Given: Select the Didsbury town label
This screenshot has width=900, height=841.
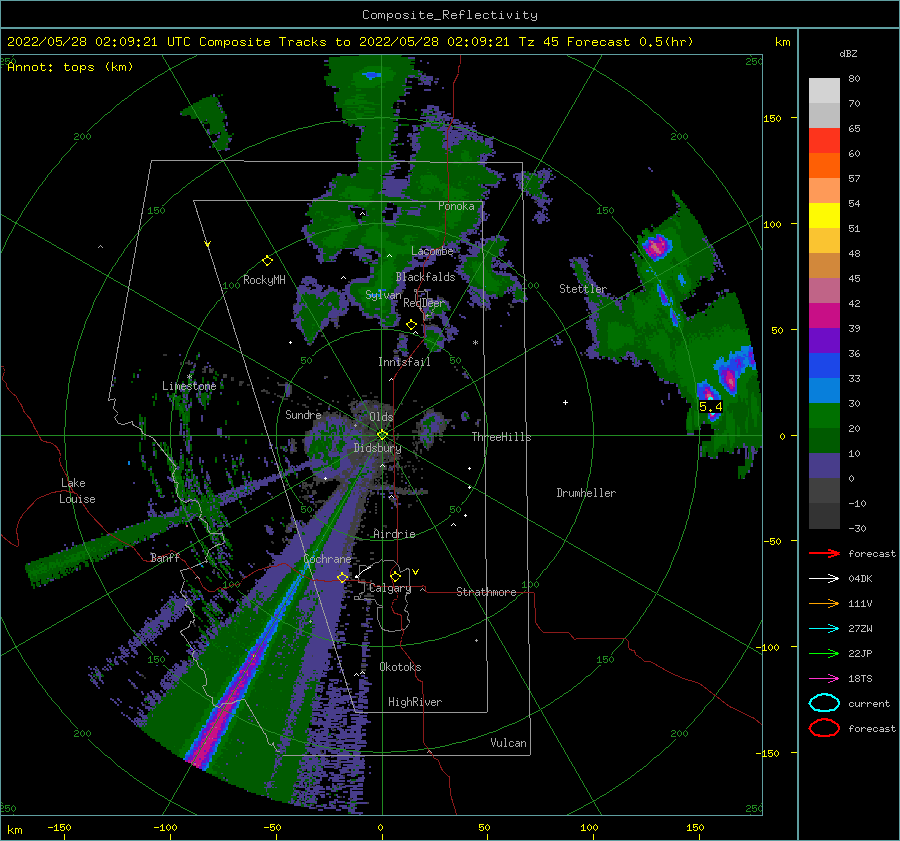Looking at the screenshot, I should pos(377,448).
